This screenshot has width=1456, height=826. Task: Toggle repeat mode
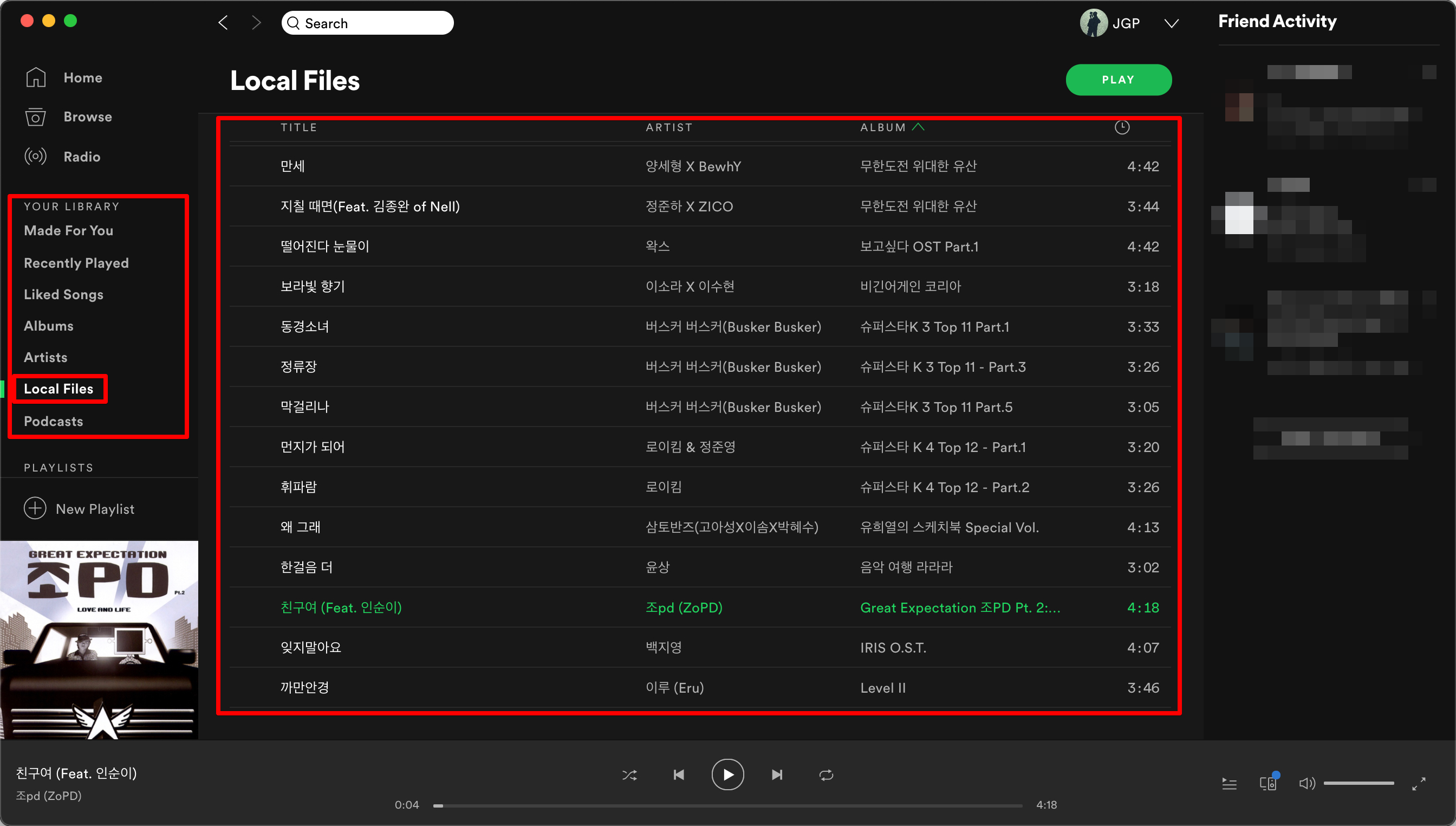point(826,775)
